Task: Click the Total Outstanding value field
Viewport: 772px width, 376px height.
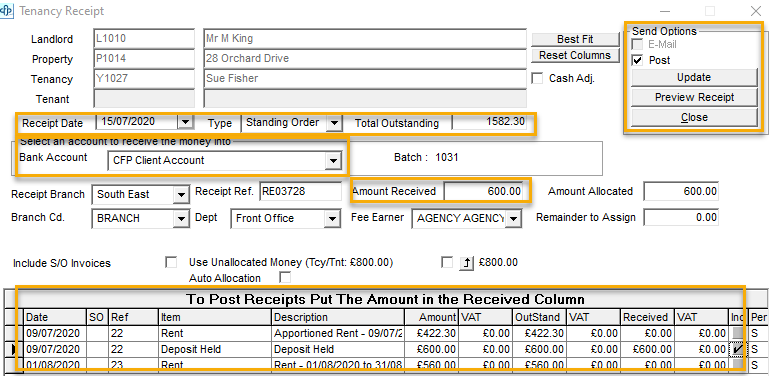Action: (x=489, y=122)
